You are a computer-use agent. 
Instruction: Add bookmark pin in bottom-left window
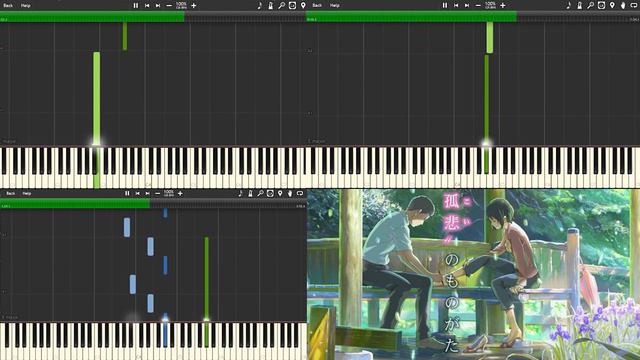pos(280,193)
